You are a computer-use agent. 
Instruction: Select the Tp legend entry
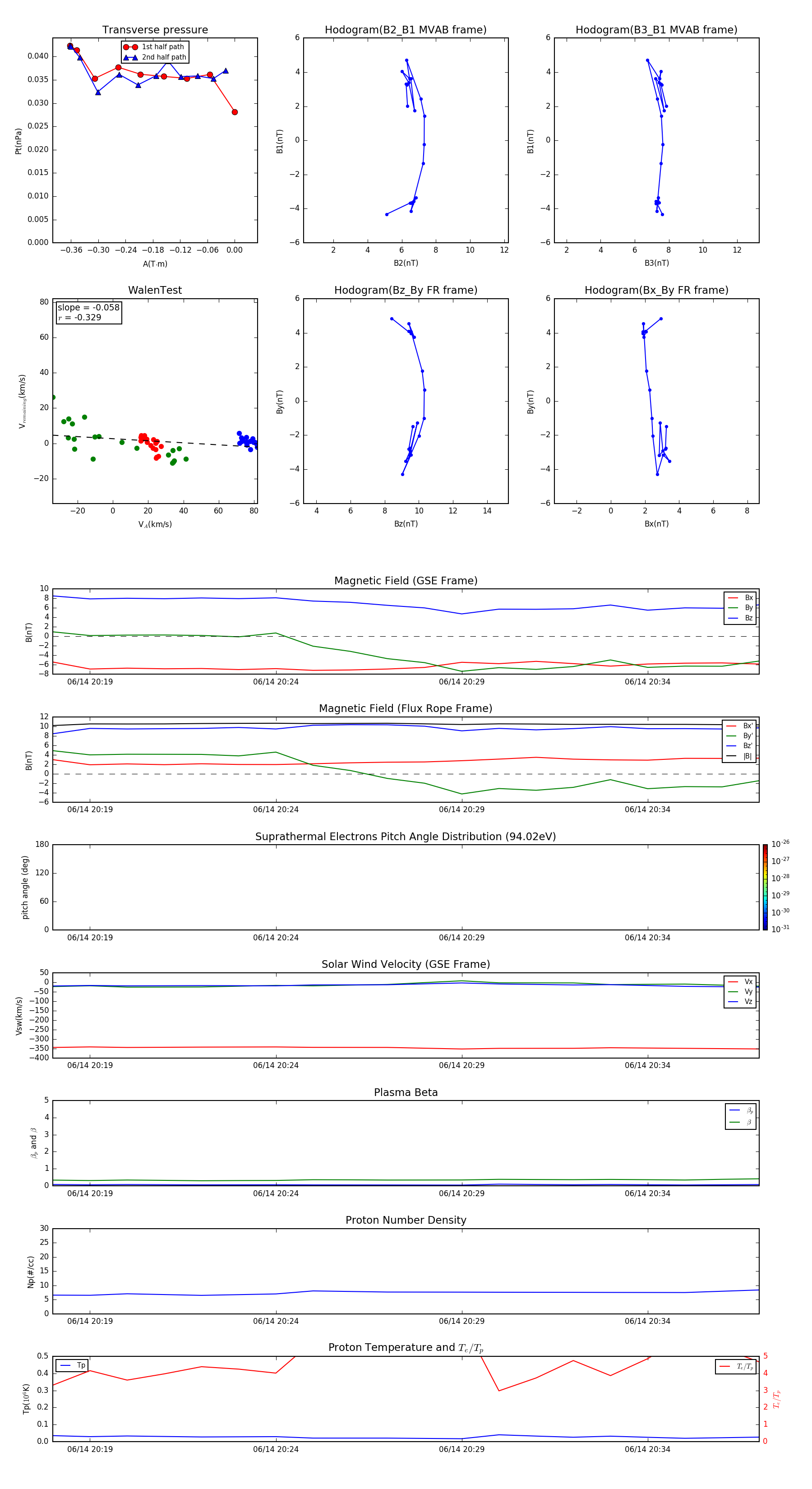72,1365
